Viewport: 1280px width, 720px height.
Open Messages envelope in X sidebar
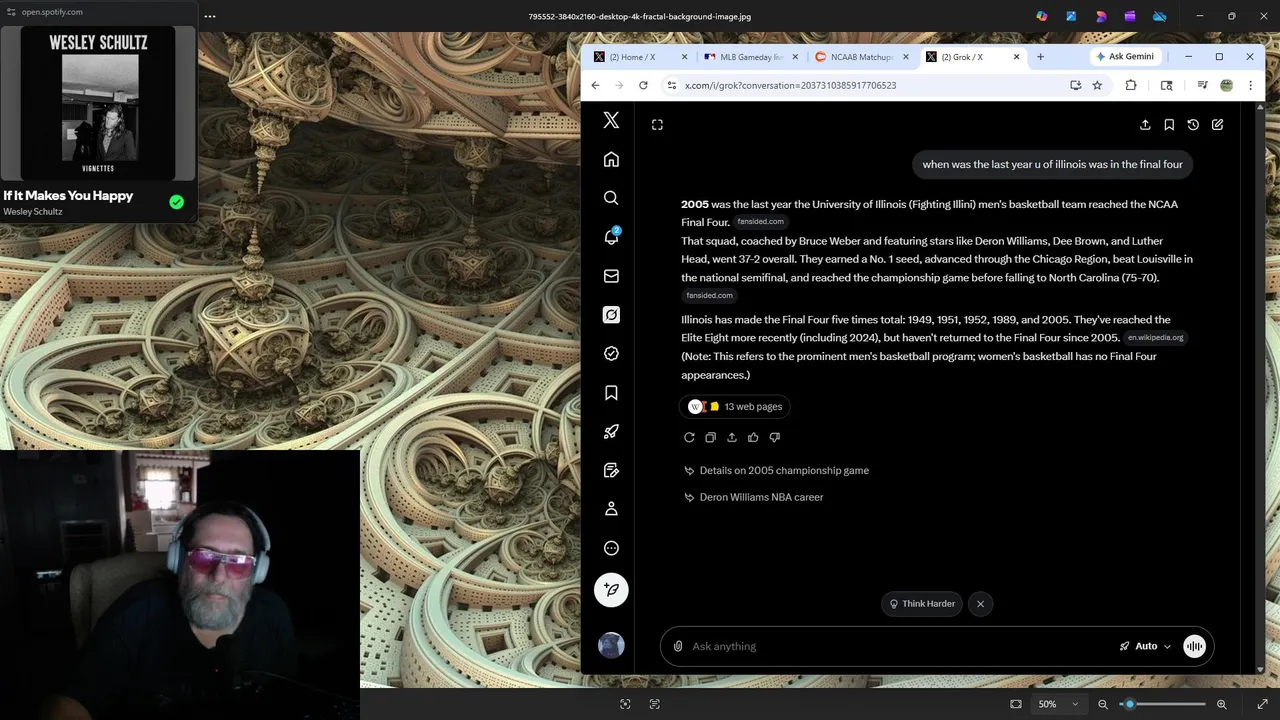coord(611,276)
